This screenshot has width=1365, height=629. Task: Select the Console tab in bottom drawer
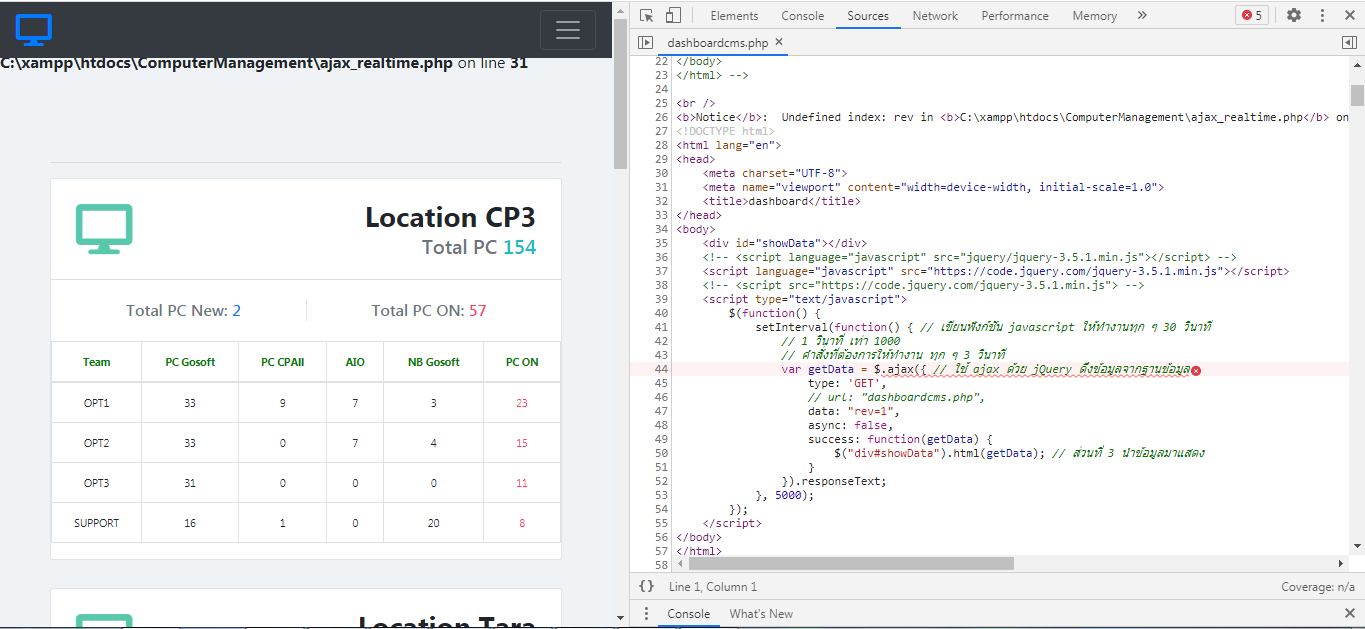coord(688,614)
